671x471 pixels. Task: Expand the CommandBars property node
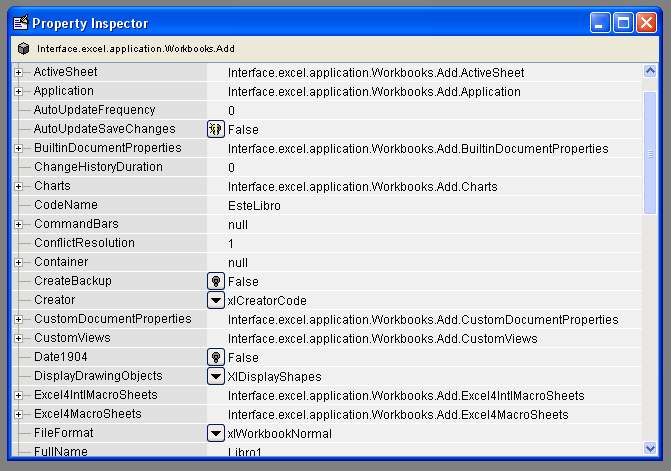(18, 224)
